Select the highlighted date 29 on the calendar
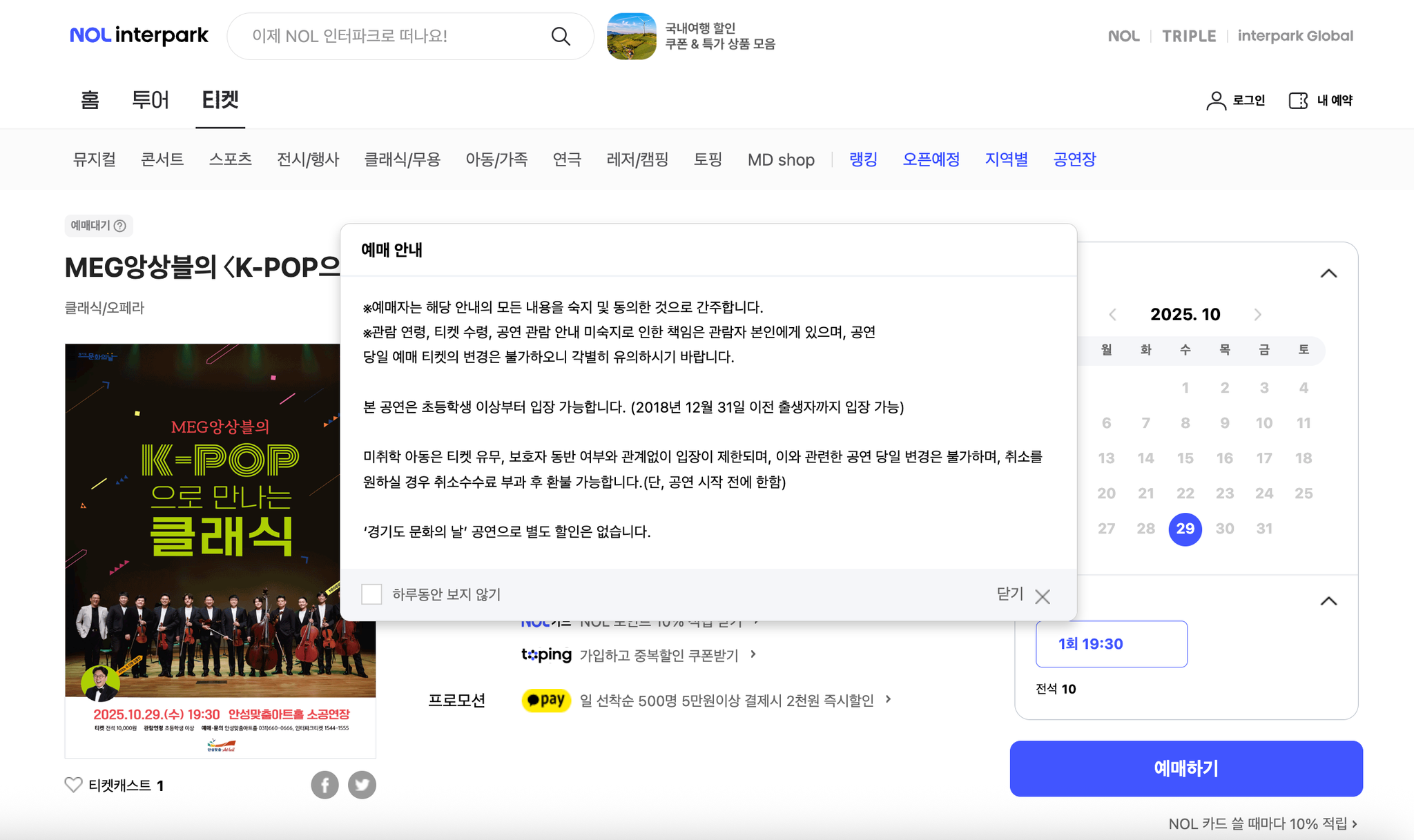The height and width of the screenshot is (840, 1414). coord(1185,529)
